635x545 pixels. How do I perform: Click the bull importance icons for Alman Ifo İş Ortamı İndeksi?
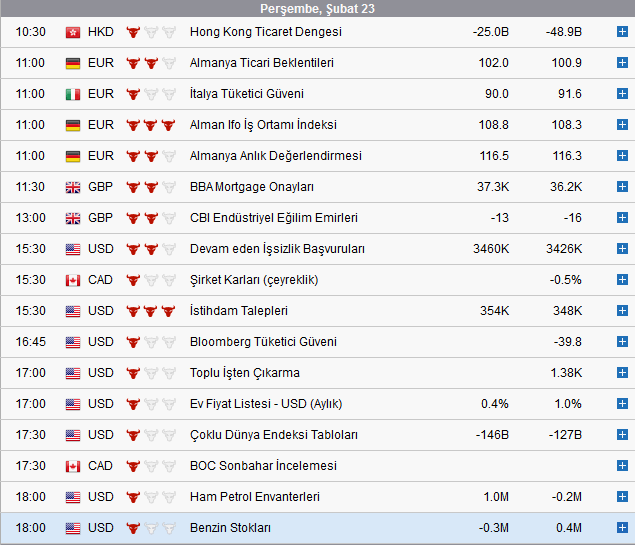(150, 125)
